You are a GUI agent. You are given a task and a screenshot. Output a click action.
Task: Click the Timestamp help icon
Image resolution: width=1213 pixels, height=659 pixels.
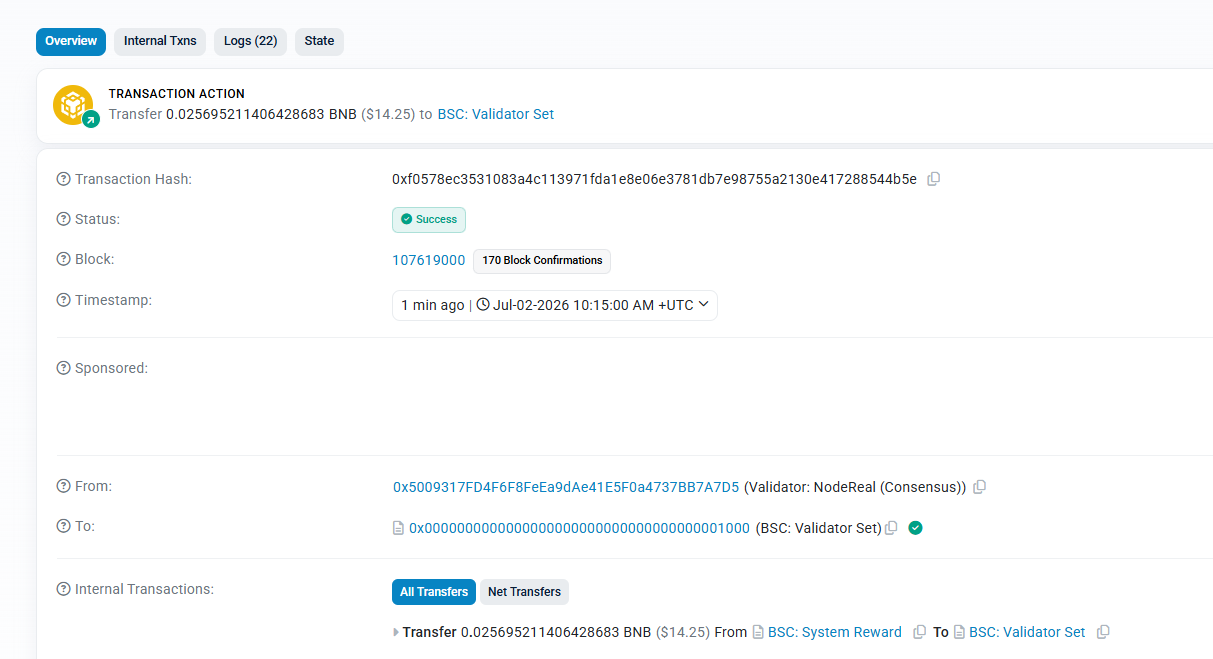[64, 300]
